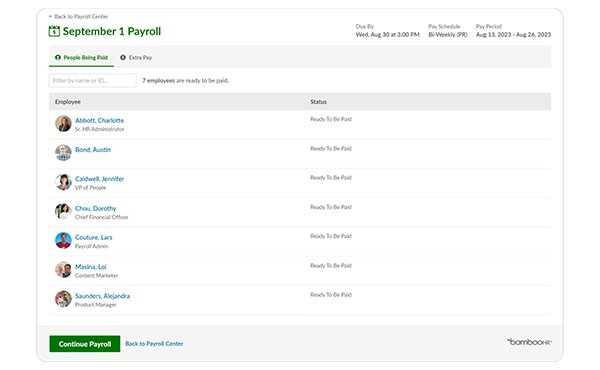Click the Continue Payroll button
The height and width of the screenshot is (370, 600).
tap(85, 344)
